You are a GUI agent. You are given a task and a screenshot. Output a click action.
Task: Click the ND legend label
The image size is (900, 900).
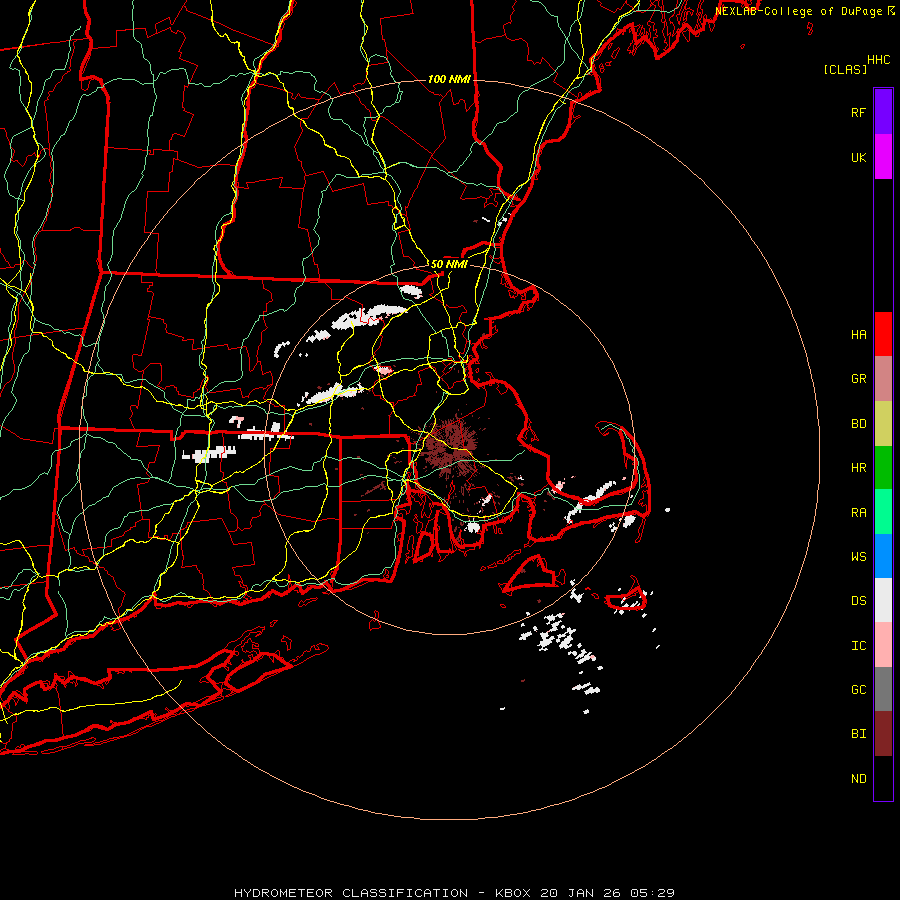click(858, 779)
